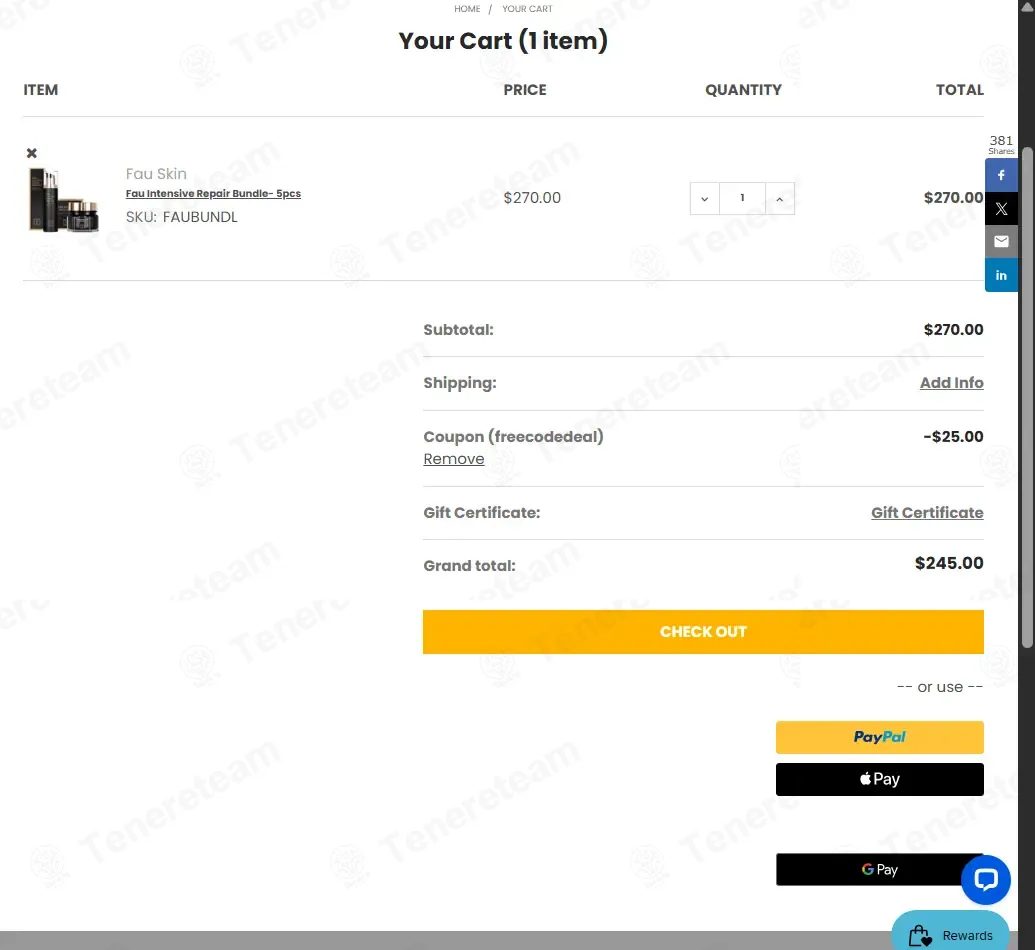
Task: Remove the freecodedeal coupon
Action: point(453,459)
